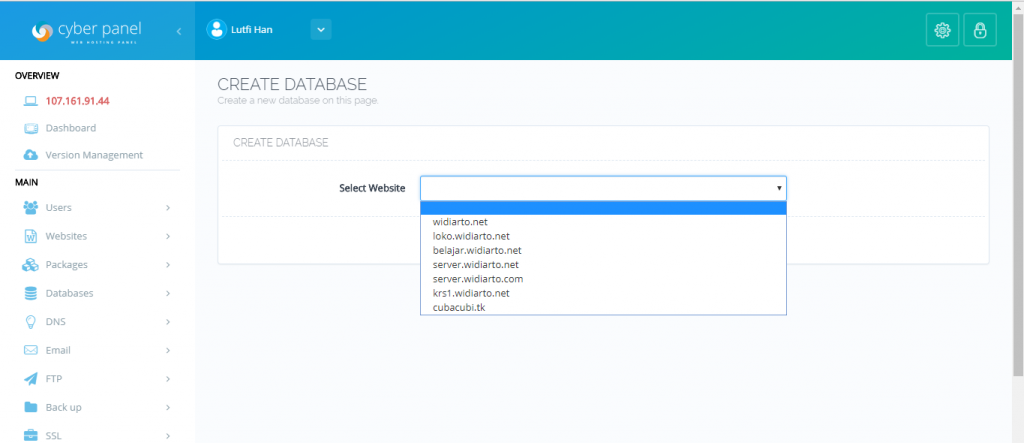Open the Users menu label

pos(59,208)
